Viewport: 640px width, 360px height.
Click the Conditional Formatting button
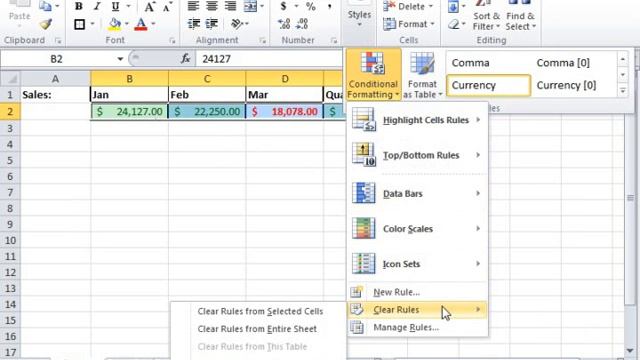click(373, 75)
